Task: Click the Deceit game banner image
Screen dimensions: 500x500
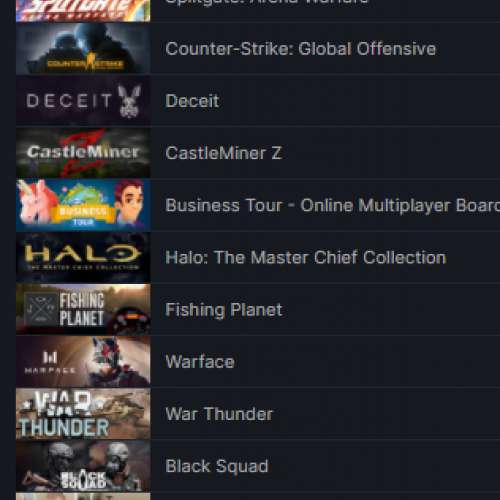Action: pos(83,101)
